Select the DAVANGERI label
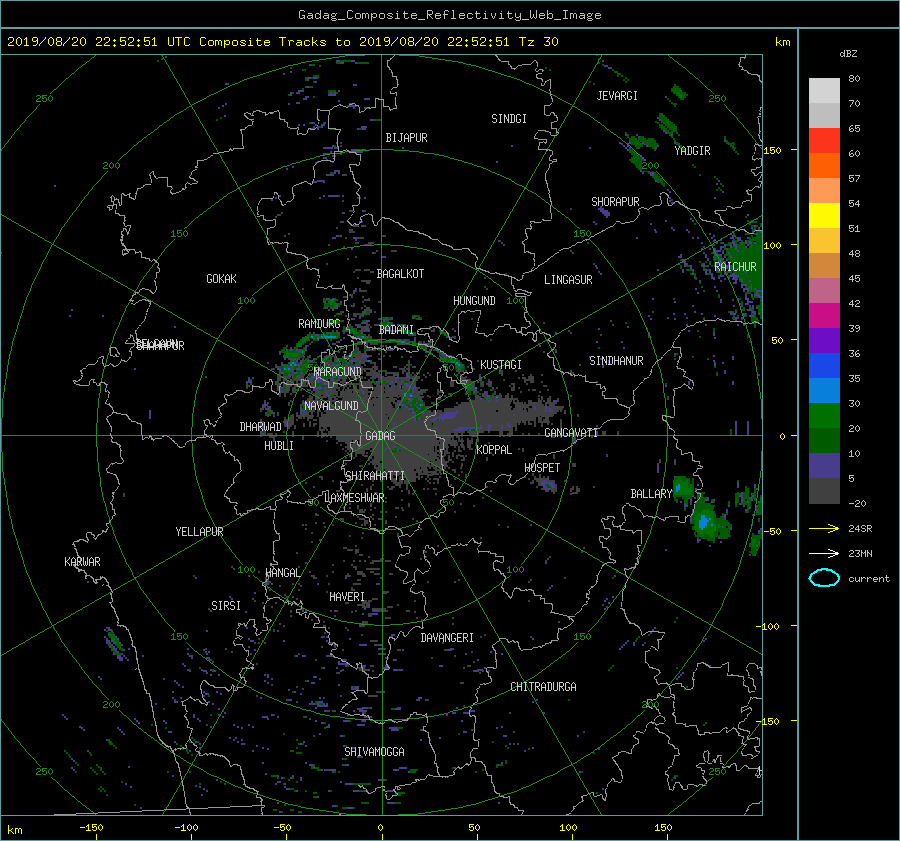The image size is (900, 841). (x=447, y=638)
